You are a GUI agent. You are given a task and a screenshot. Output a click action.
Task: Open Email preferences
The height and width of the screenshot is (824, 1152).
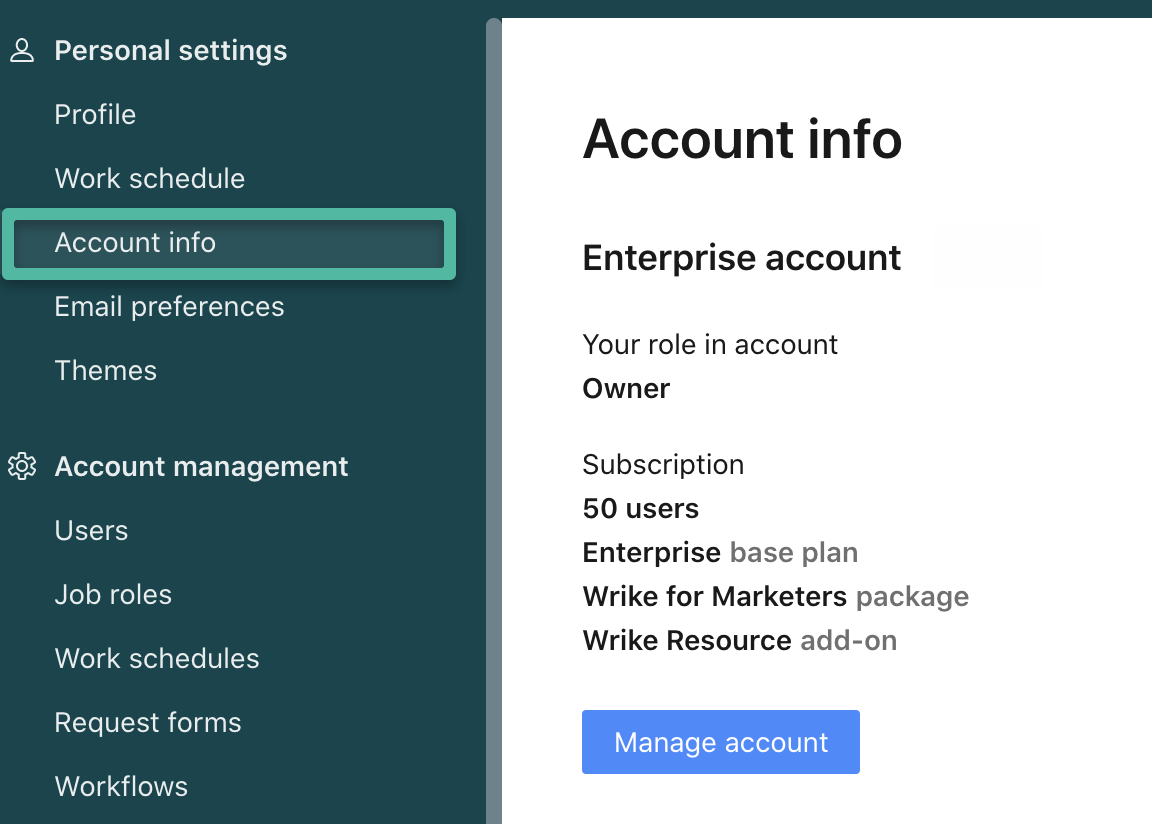[169, 307]
